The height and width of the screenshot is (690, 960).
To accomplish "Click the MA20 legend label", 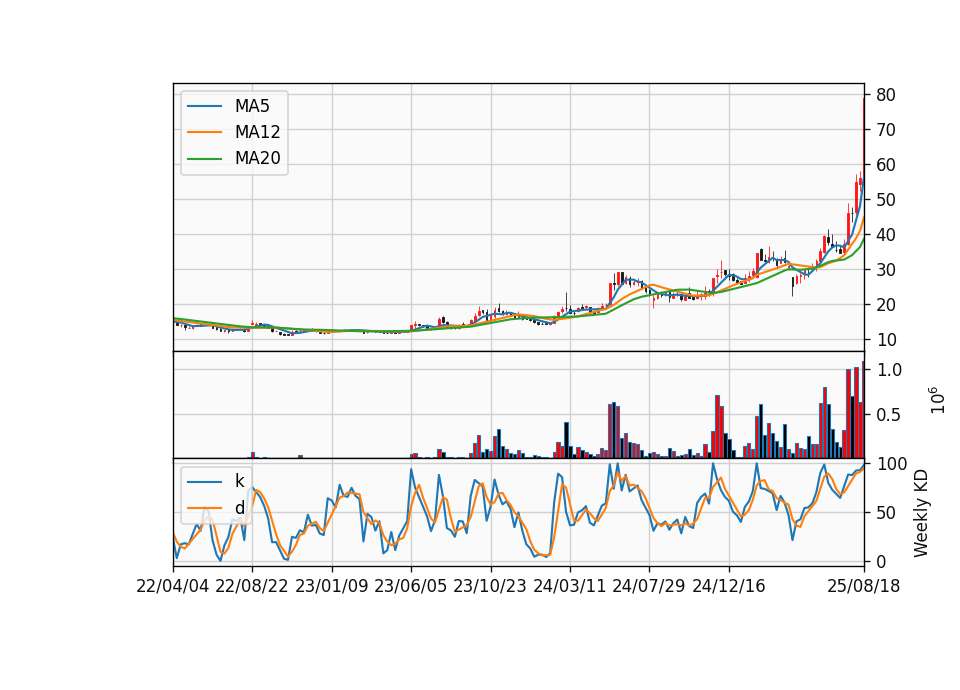I will coord(257,158).
